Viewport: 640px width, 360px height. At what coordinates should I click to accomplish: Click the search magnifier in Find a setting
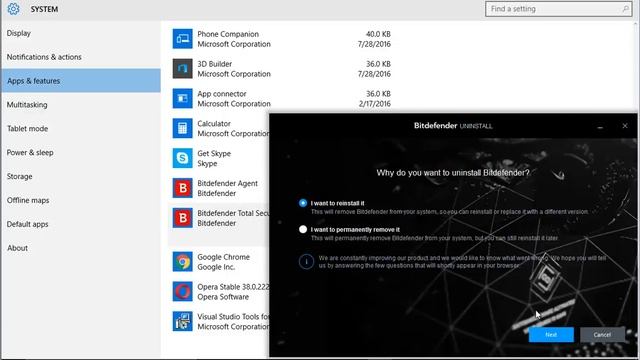(625, 9)
